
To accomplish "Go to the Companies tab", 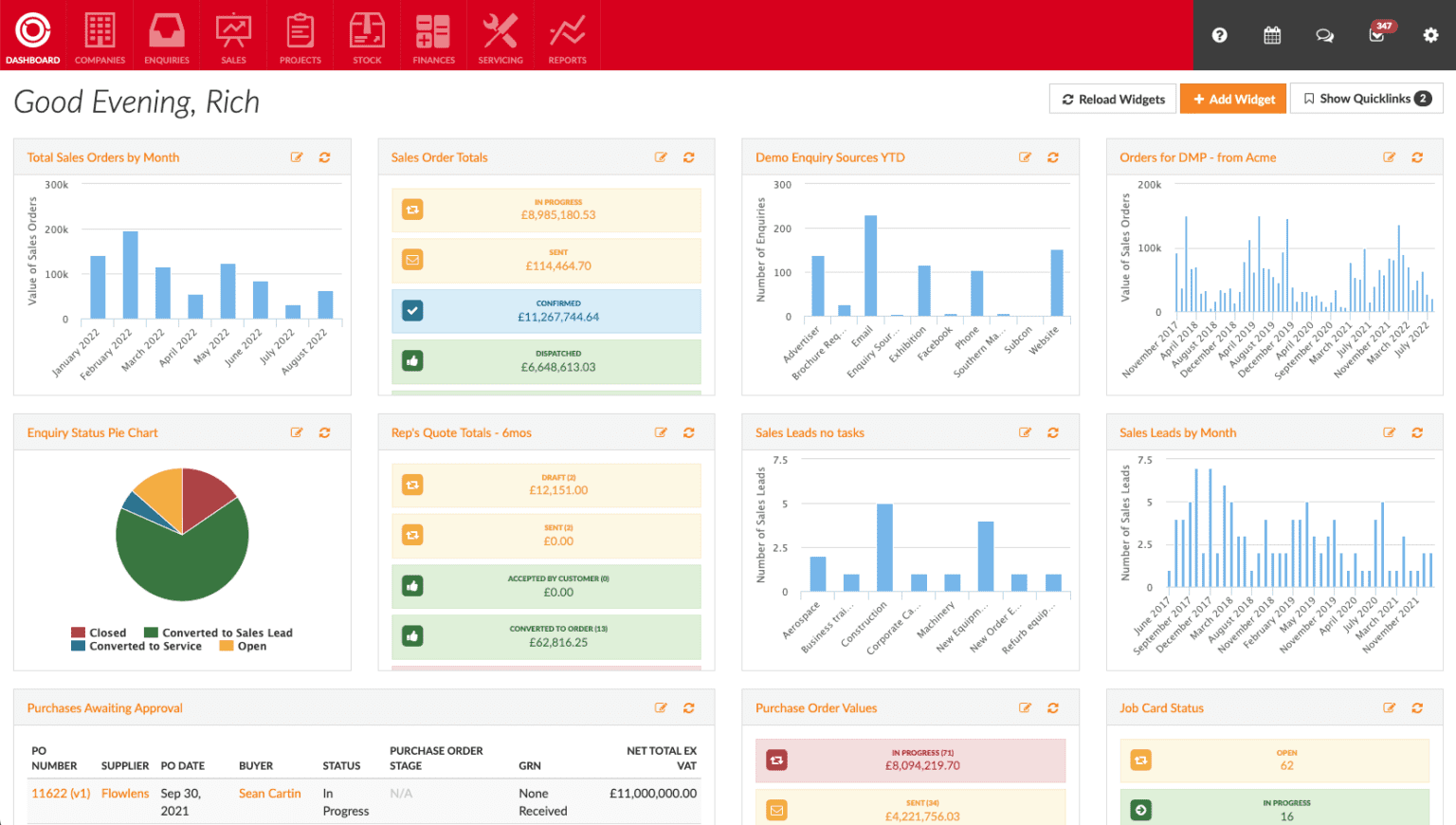I will pyautogui.click(x=100, y=35).
